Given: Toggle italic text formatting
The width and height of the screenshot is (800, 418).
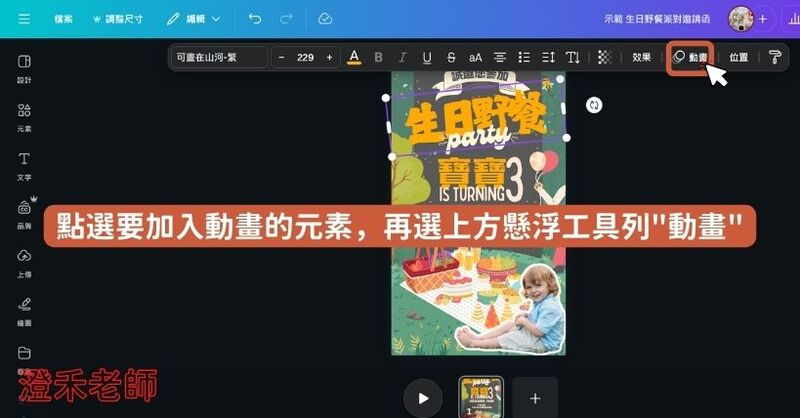Looking at the screenshot, I should pyautogui.click(x=403, y=58).
